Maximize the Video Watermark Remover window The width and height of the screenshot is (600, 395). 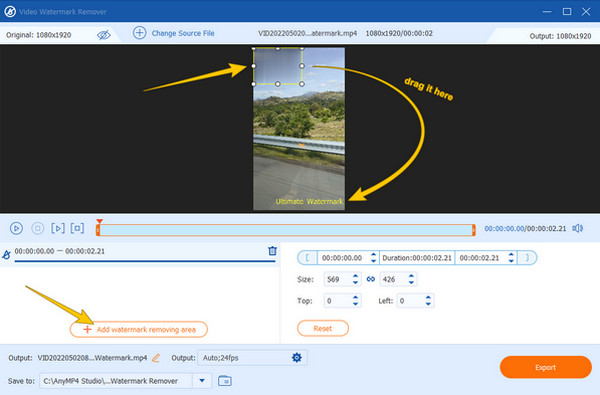point(567,11)
